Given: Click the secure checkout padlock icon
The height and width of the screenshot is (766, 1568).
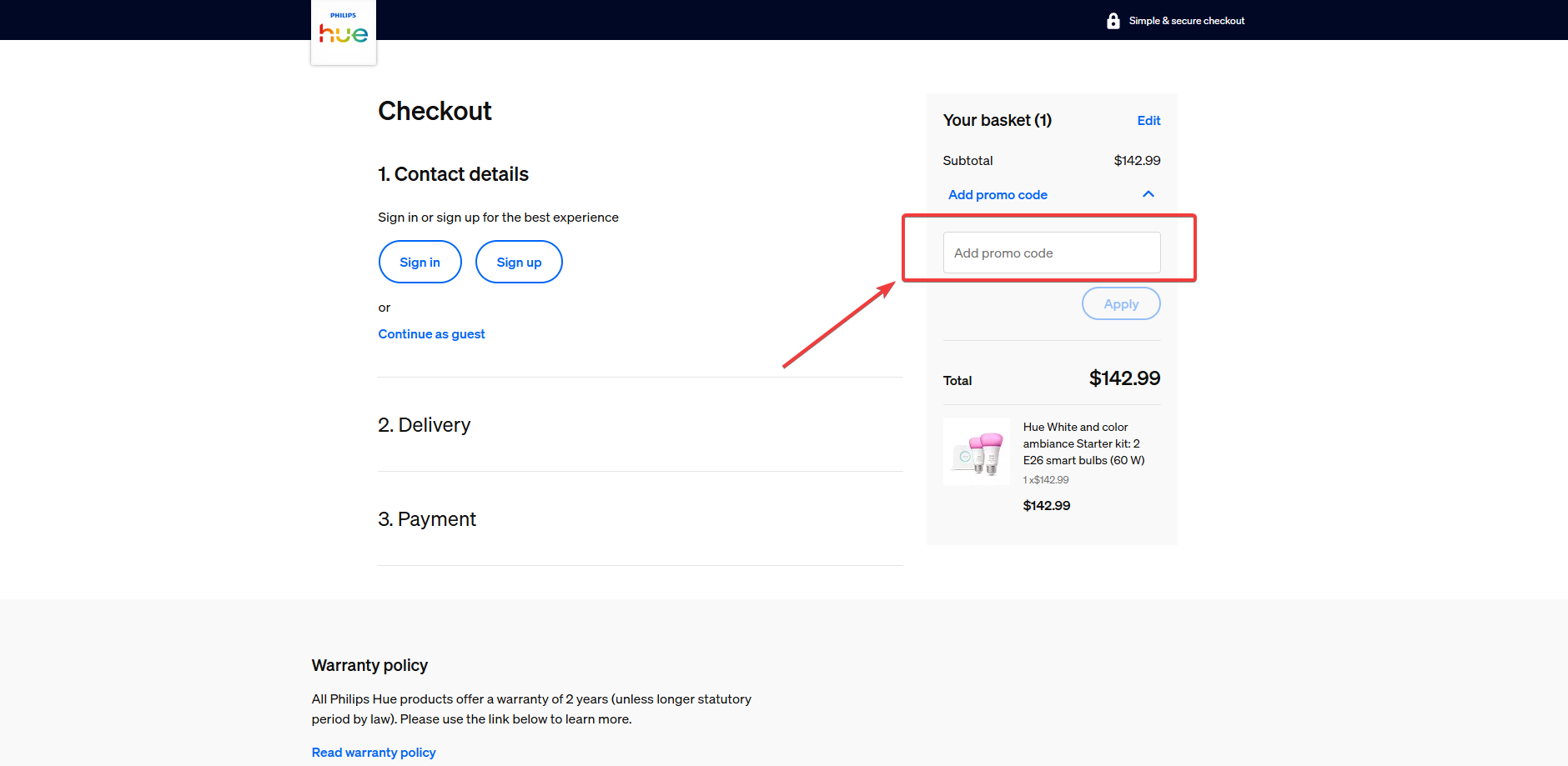Looking at the screenshot, I should (1113, 21).
